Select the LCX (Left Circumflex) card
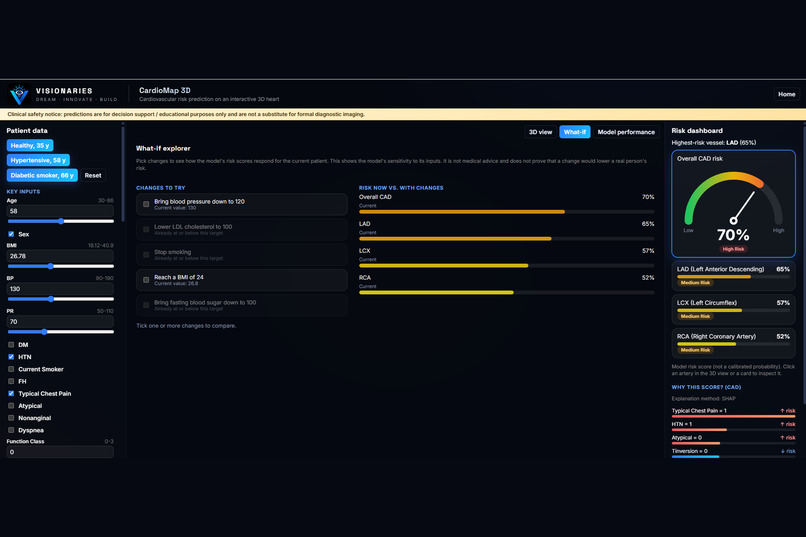Screen dimensions: 806x537 tap(733, 309)
